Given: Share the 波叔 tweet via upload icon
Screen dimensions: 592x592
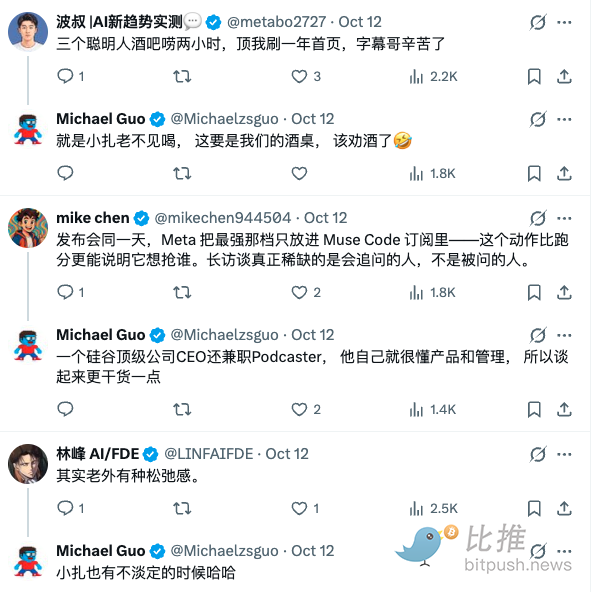Looking at the screenshot, I should pos(564,77).
